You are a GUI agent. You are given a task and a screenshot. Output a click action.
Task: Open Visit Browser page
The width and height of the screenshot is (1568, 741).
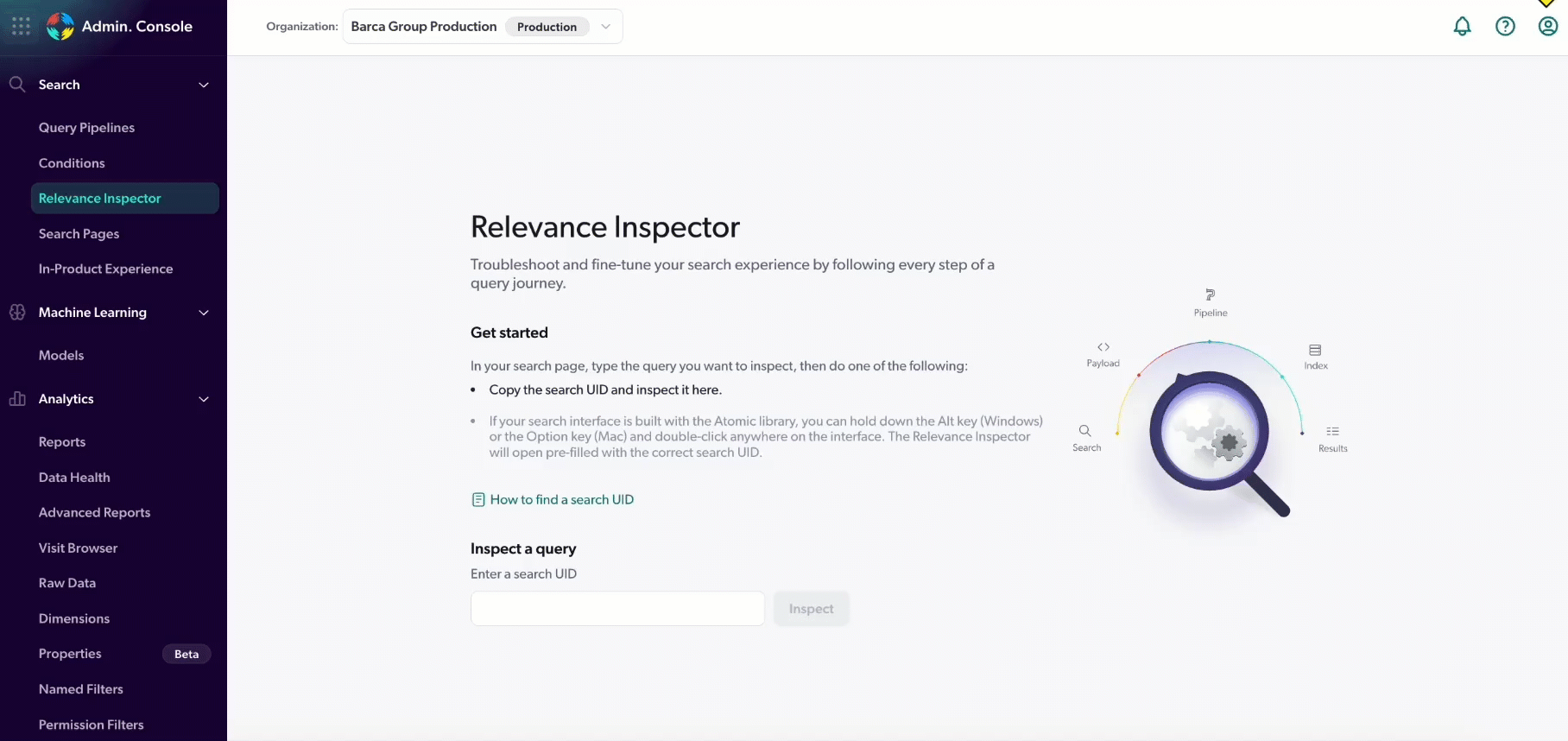78,548
